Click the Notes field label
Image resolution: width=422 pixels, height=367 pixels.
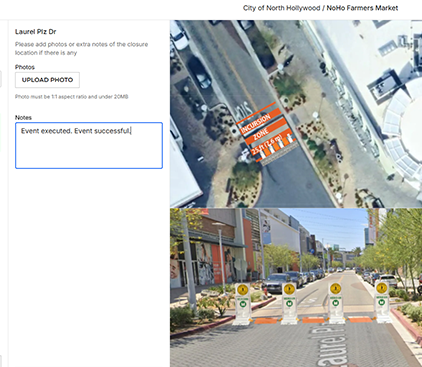click(23, 118)
